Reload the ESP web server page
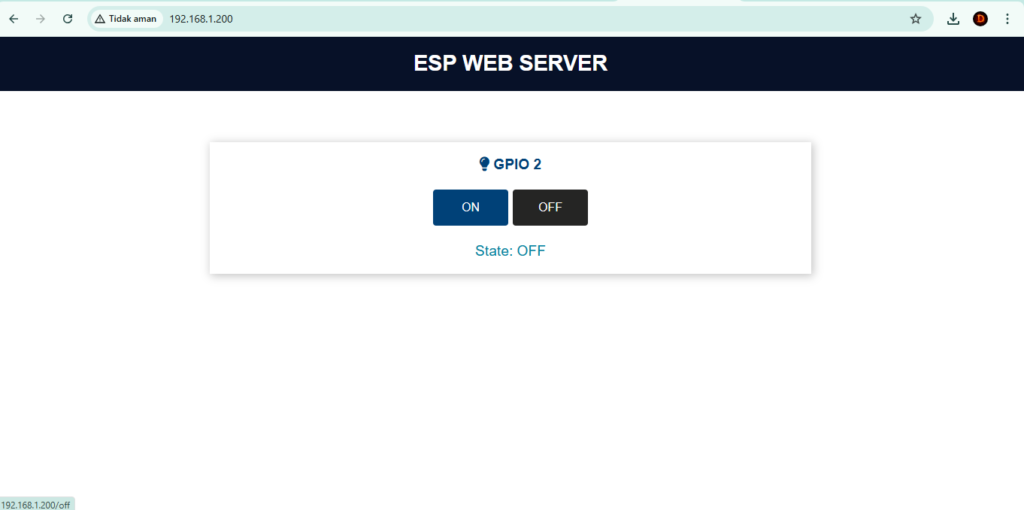This screenshot has height=510, width=1024. [x=68, y=19]
